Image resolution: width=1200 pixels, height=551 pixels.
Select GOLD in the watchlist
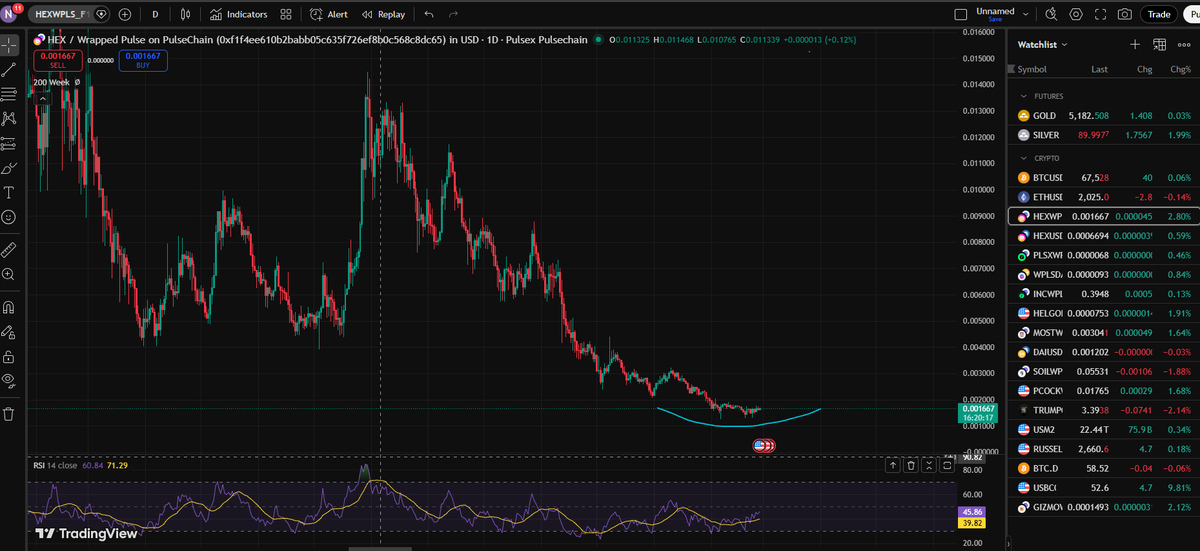click(1104, 116)
